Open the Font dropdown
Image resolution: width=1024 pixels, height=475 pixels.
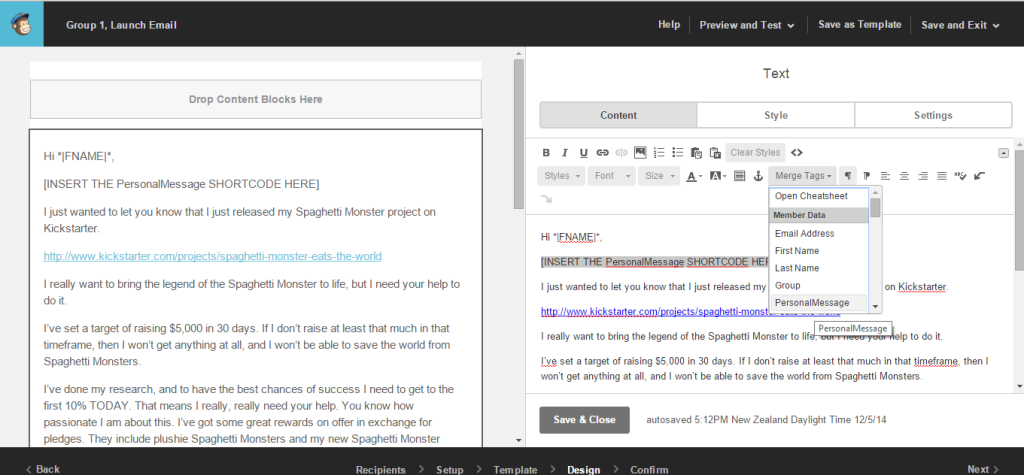pyautogui.click(x=611, y=176)
